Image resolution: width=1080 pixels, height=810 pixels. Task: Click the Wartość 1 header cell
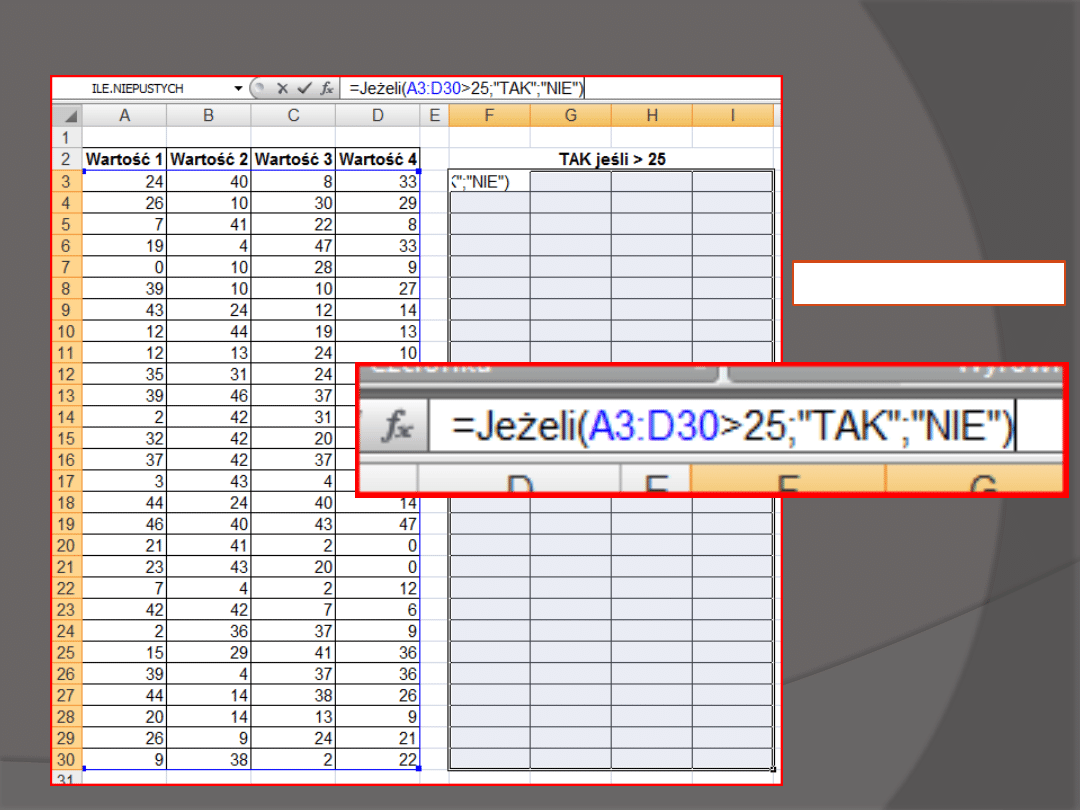(x=124, y=159)
